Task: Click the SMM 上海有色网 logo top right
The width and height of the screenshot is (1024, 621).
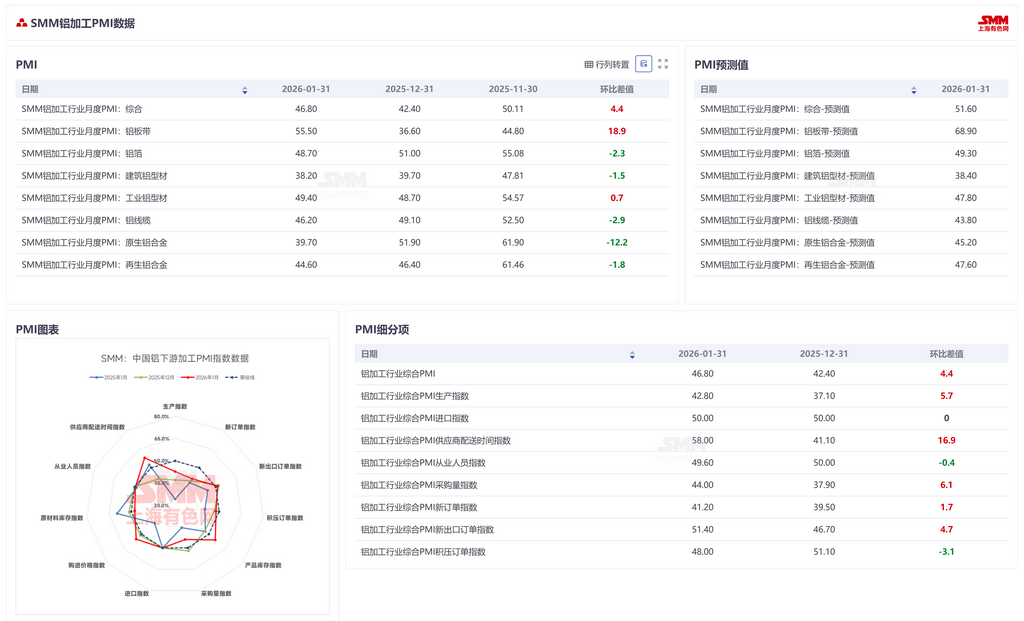Action: 993,23
